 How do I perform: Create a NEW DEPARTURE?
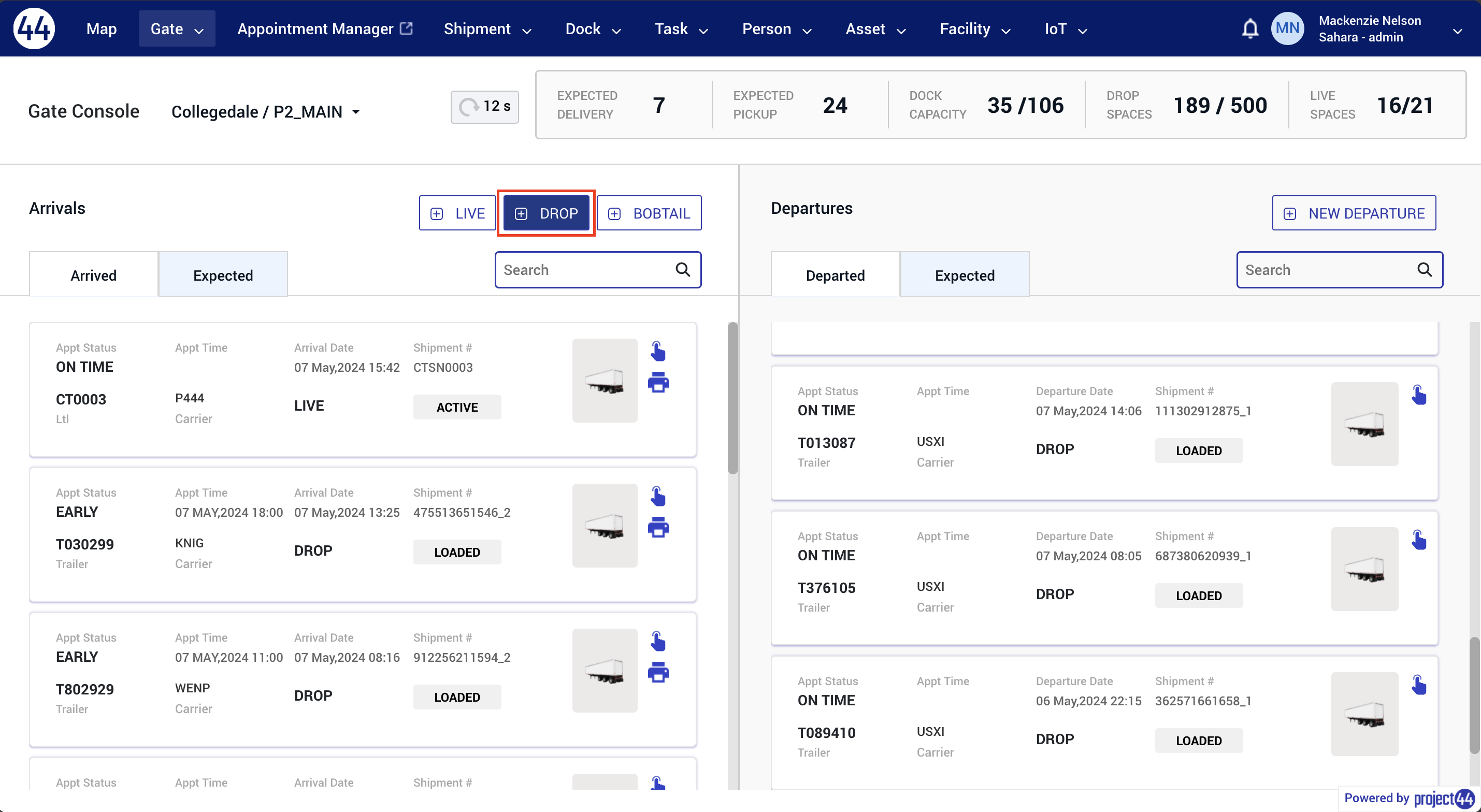click(1354, 213)
